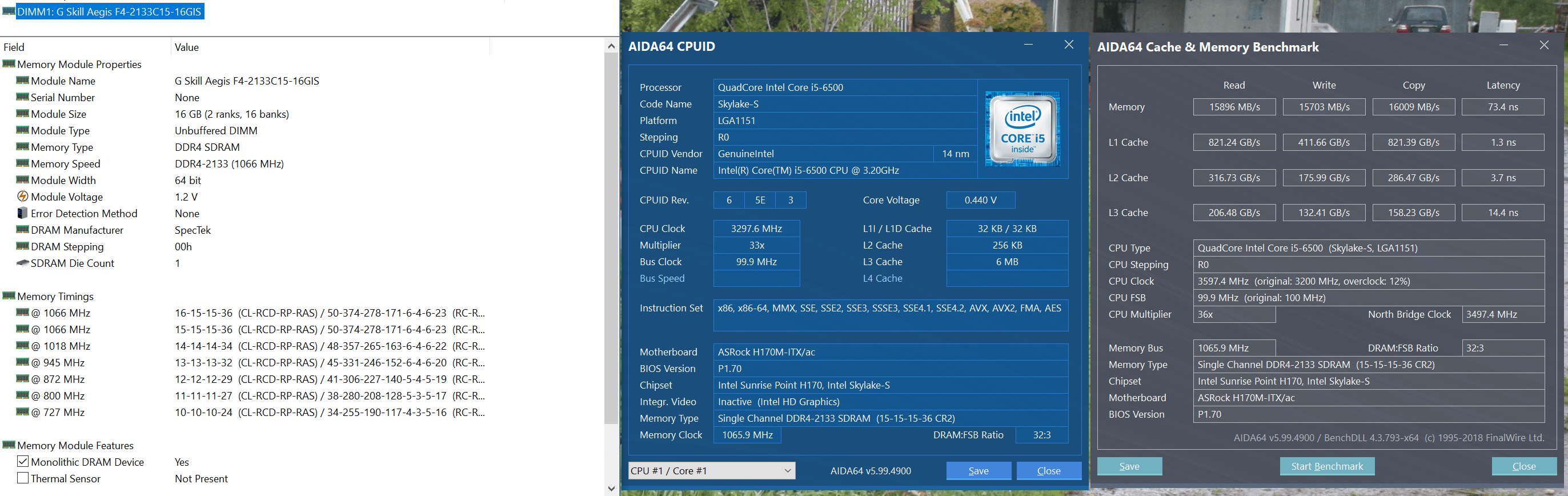Click Close in AIDA64 CPUID window
The height and width of the screenshot is (496, 1568).
pos(1049,470)
